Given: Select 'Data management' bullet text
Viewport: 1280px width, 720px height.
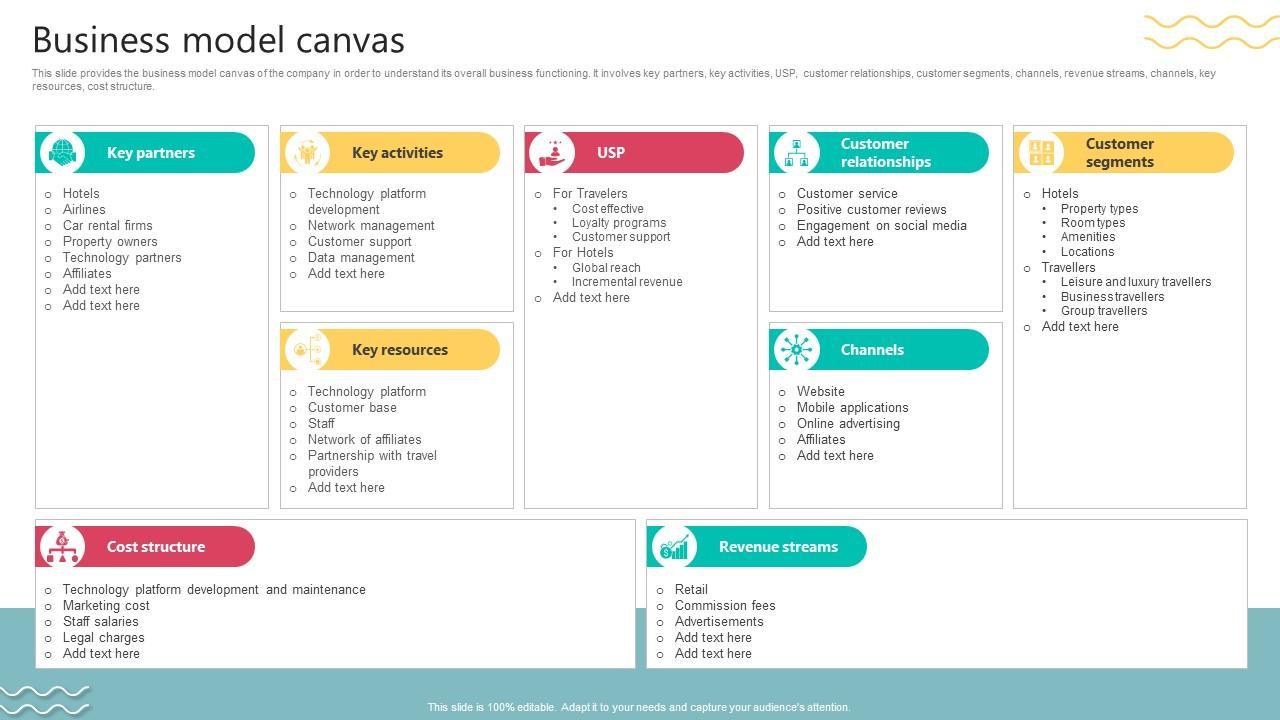Looking at the screenshot, I should 361,258.
